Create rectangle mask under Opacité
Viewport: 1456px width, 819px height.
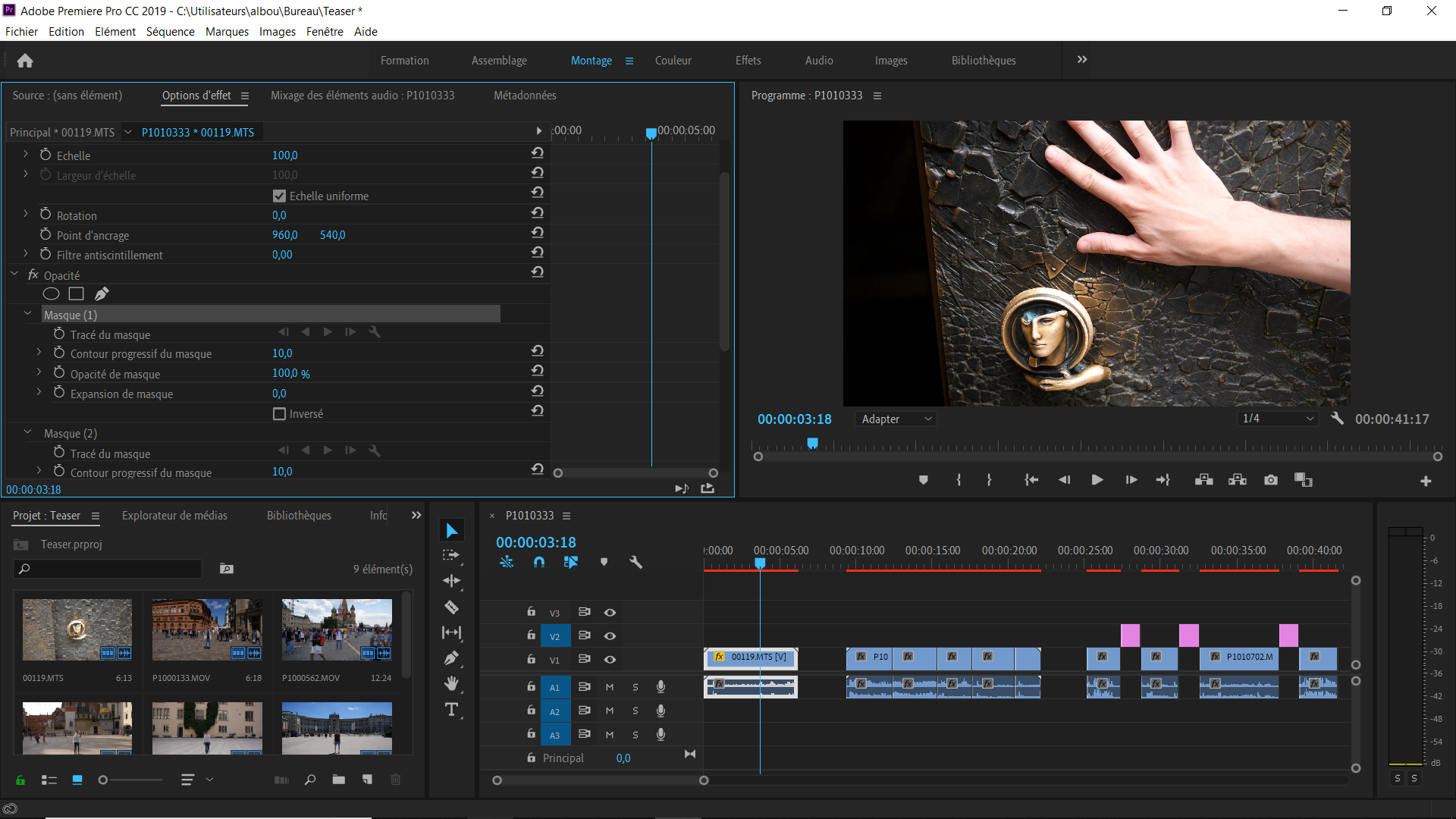click(x=76, y=294)
